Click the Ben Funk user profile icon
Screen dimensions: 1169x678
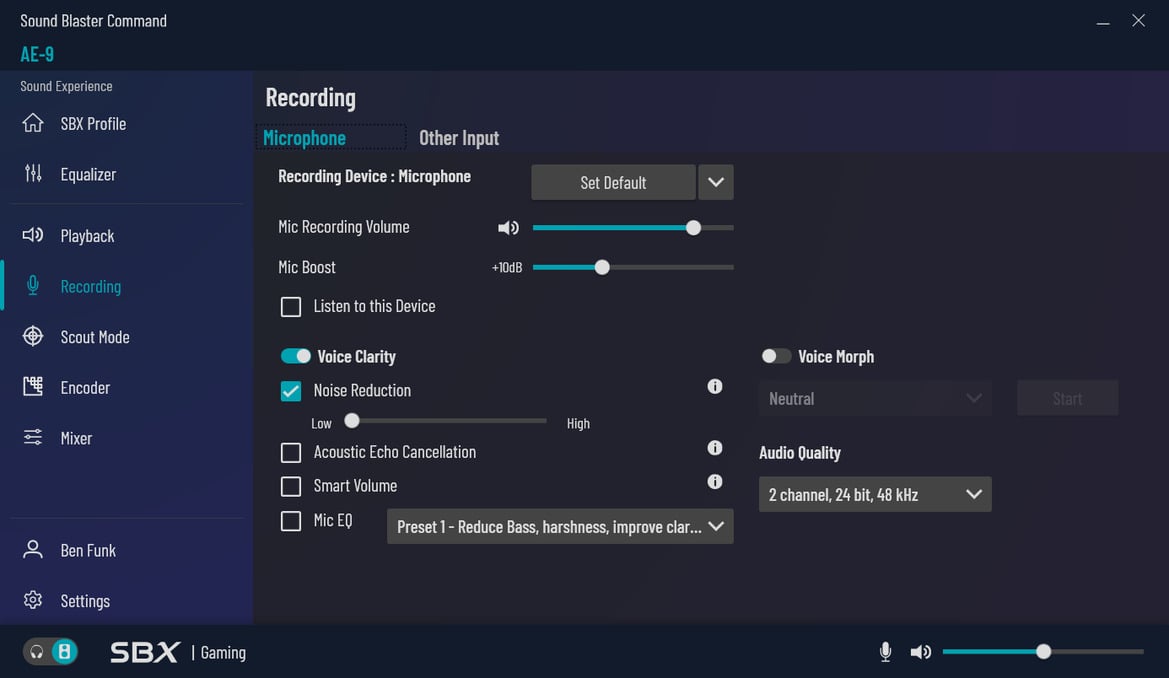[33, 550]
